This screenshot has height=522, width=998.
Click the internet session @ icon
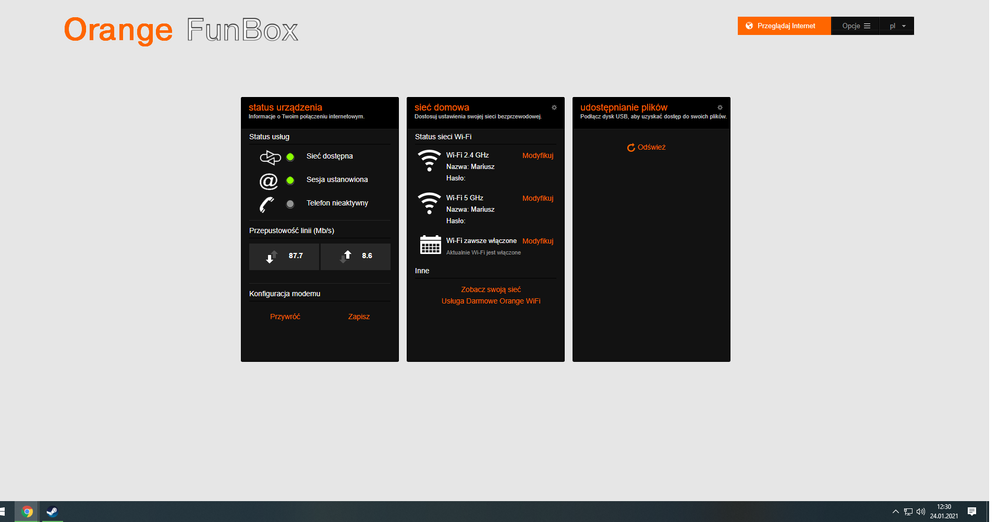pyautogui.click(x=268, y=181)
